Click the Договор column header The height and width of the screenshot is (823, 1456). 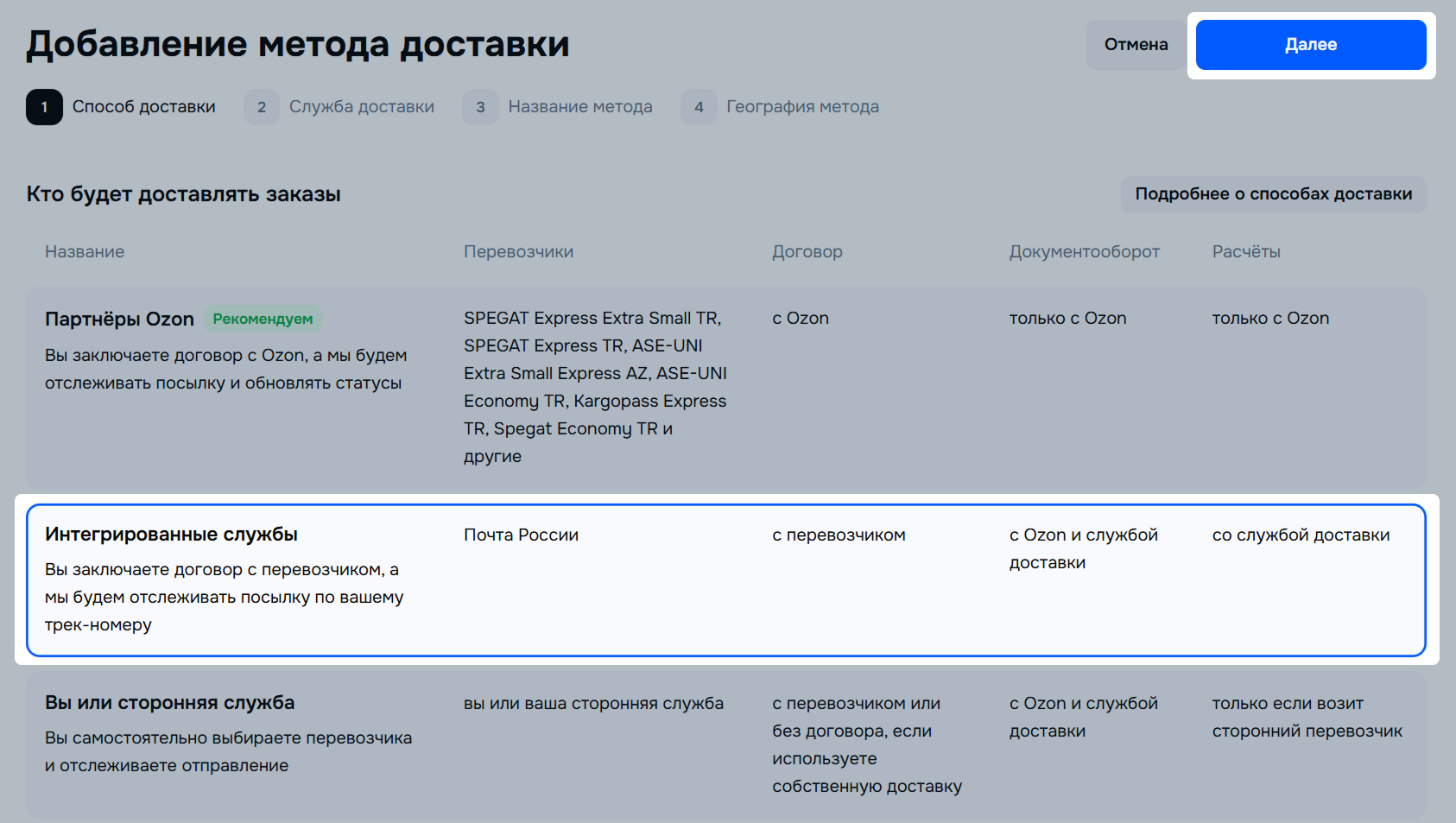click(x=807, y=252)
